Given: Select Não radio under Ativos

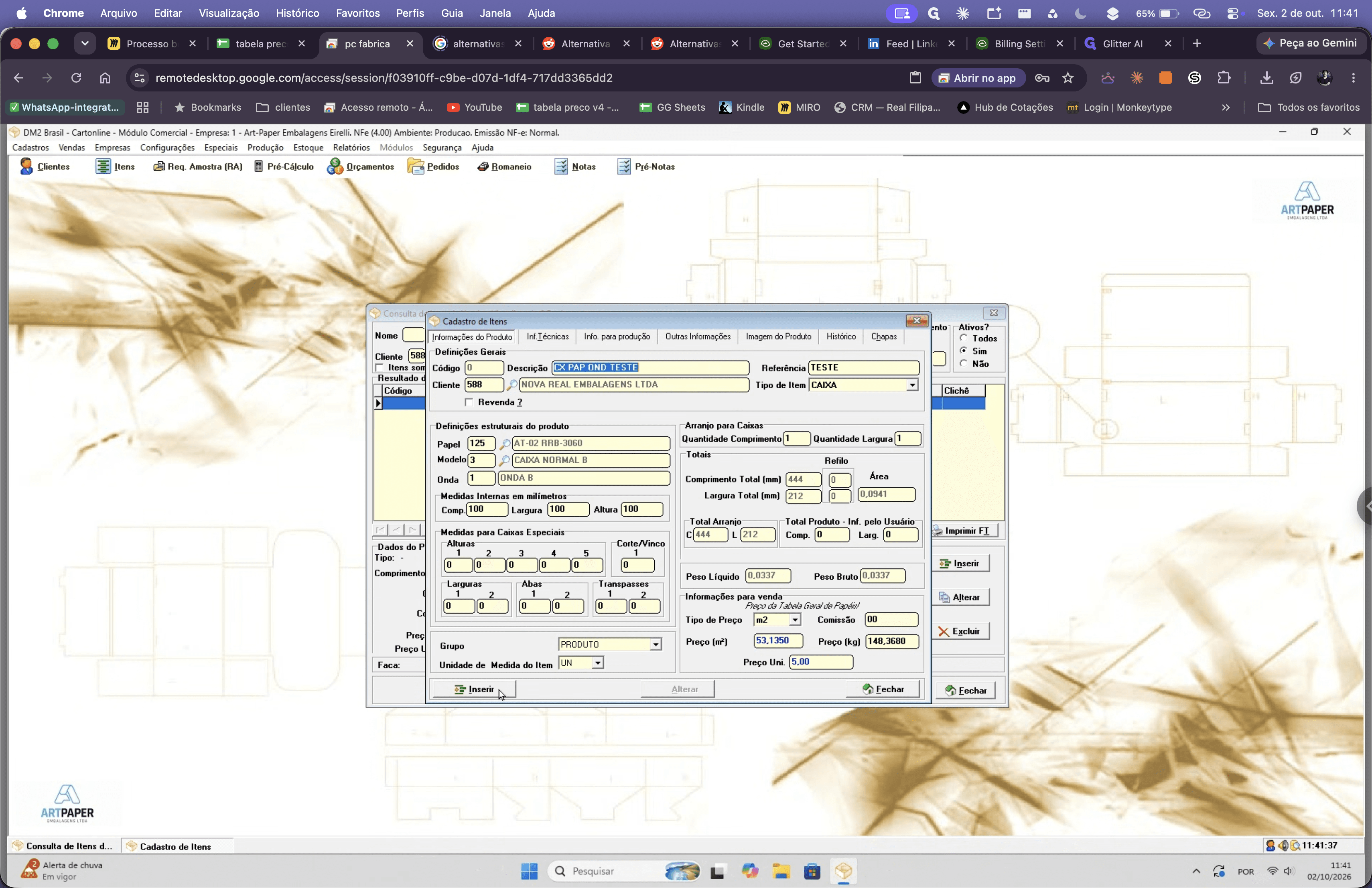Looking at the screenshot, I should [x=963, y=364].
